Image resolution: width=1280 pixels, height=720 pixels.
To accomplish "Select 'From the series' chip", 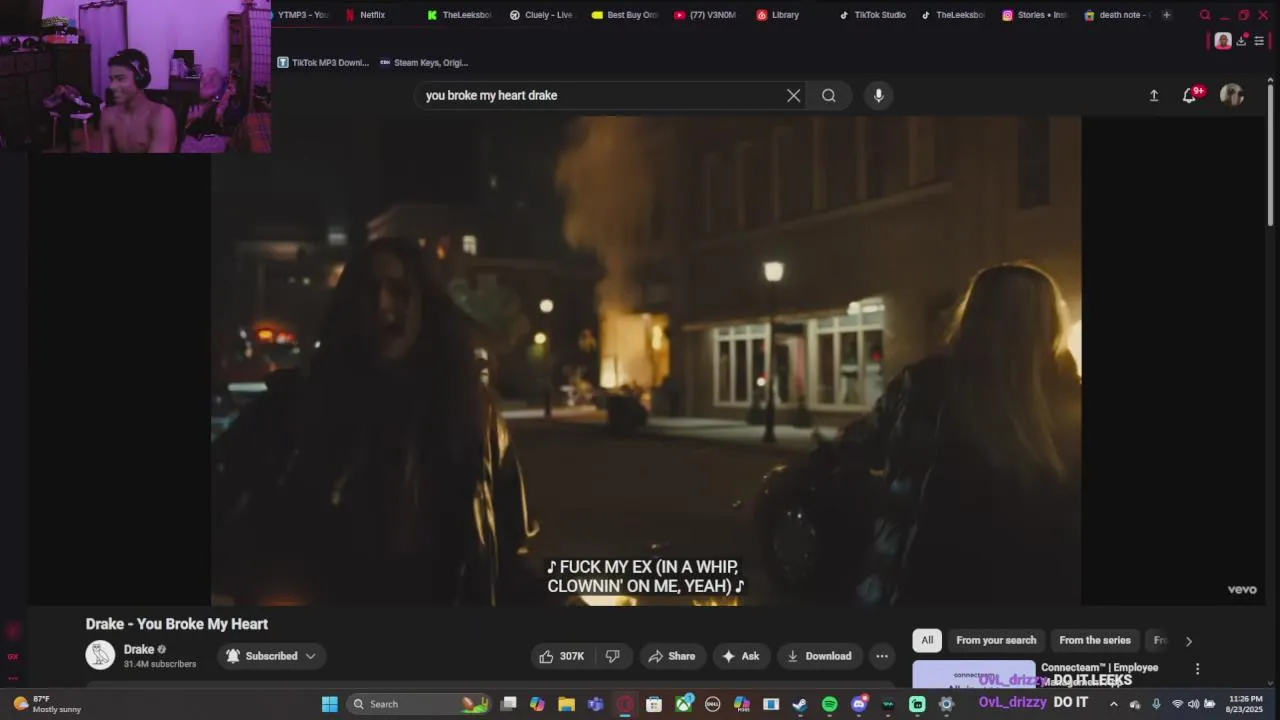I will pos(1095,640).
